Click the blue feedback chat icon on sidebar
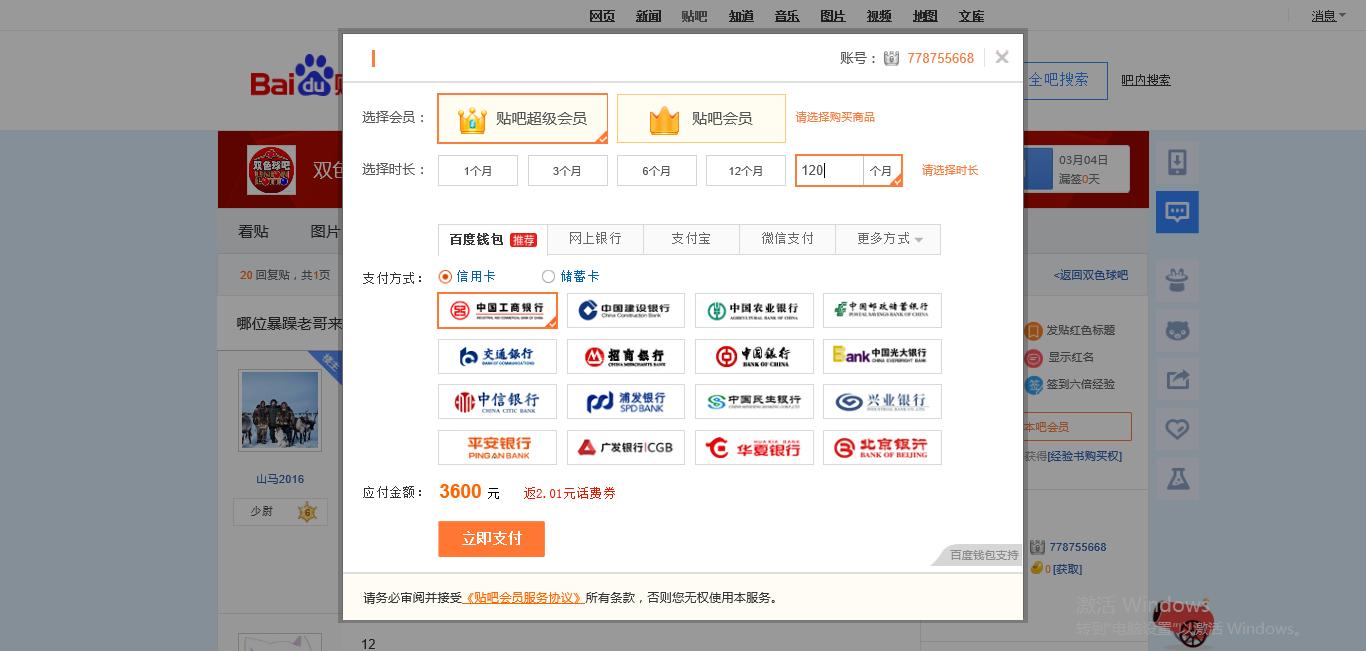The height and width of the screenshot is (651, 1366). 1177,212
